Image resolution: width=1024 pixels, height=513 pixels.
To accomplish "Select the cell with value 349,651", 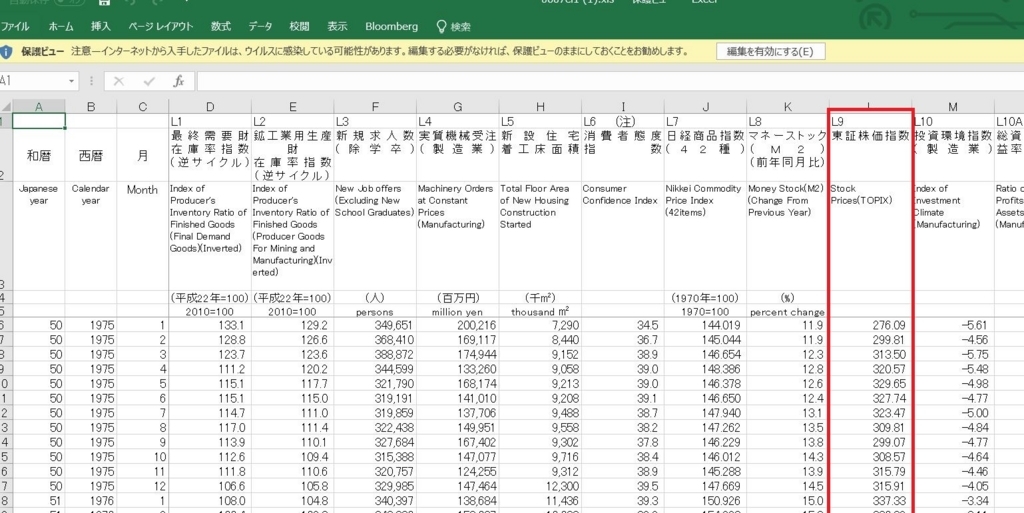I will (375, 325).
